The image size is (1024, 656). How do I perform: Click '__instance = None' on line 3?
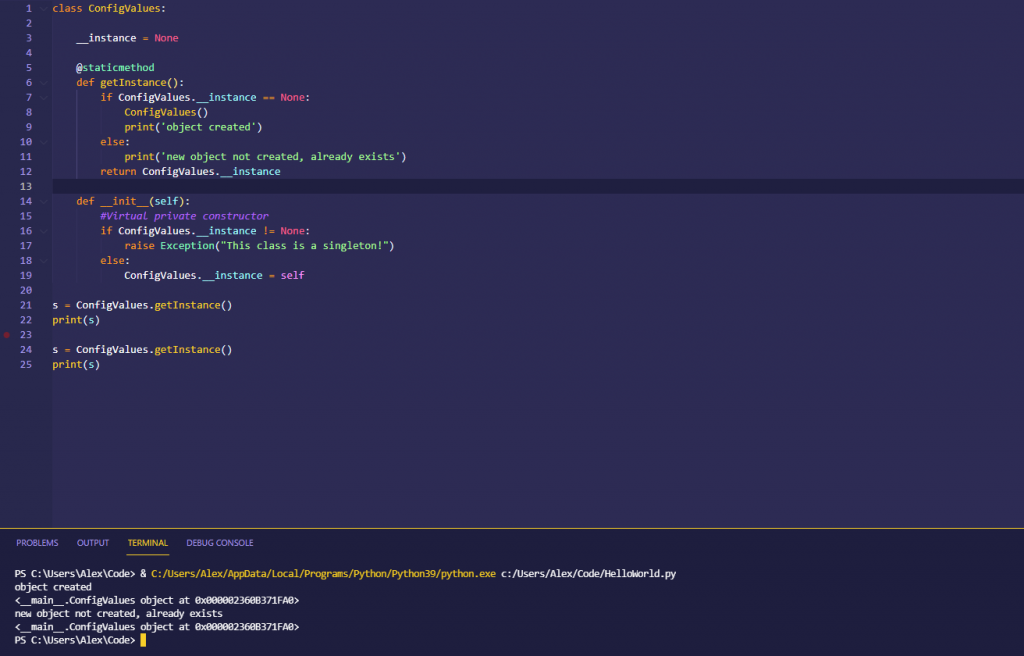pos(127,38)
